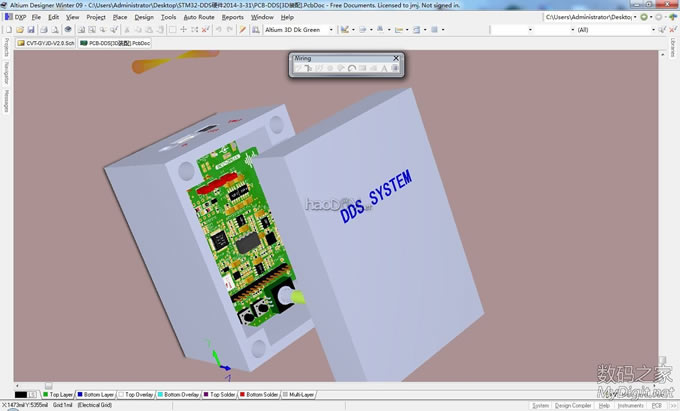Toggle the Top Layer tab
The height and width of the screenshot is (411, 680).
pos(58,395)
